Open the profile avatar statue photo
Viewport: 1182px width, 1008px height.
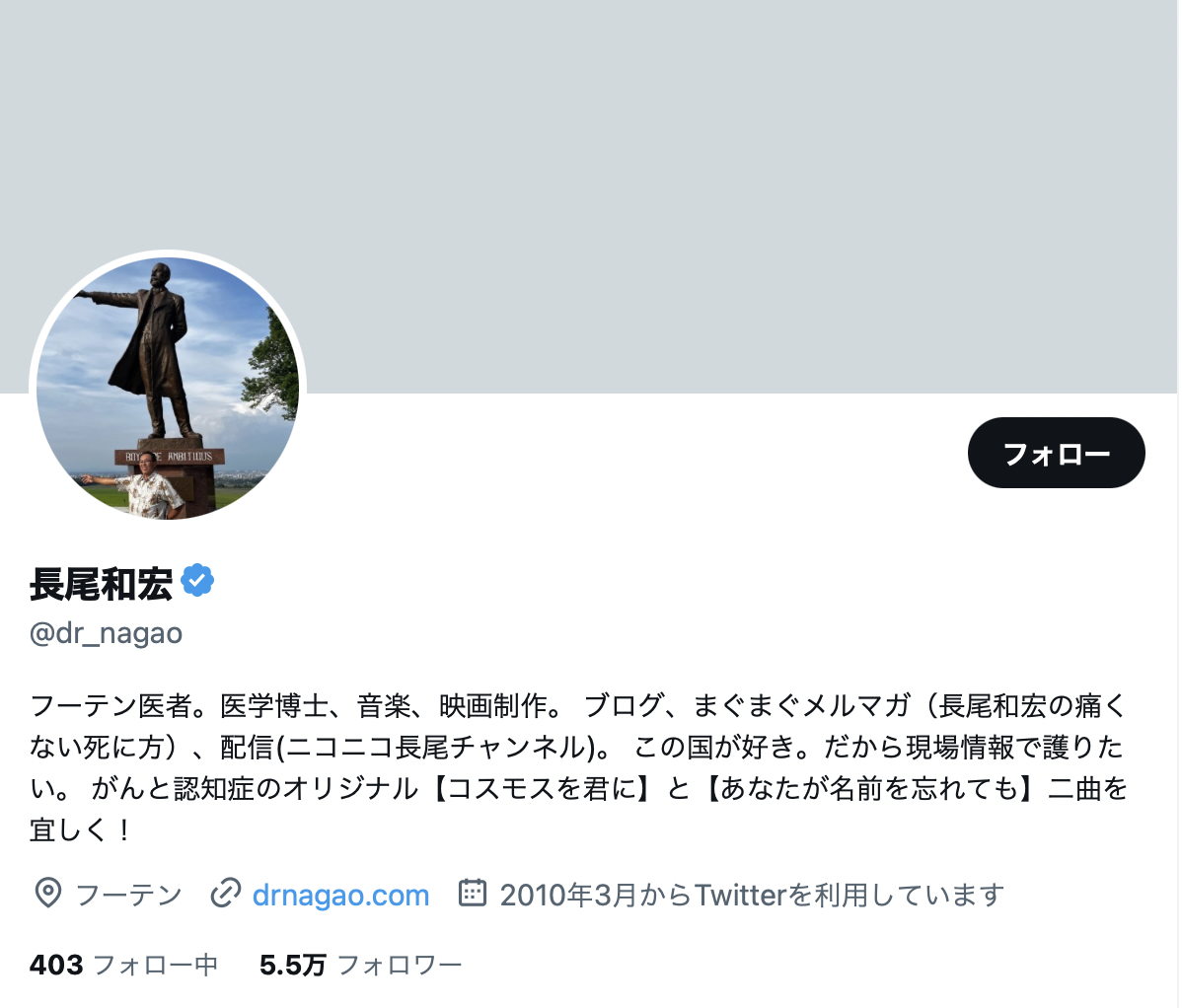(168, 388)
